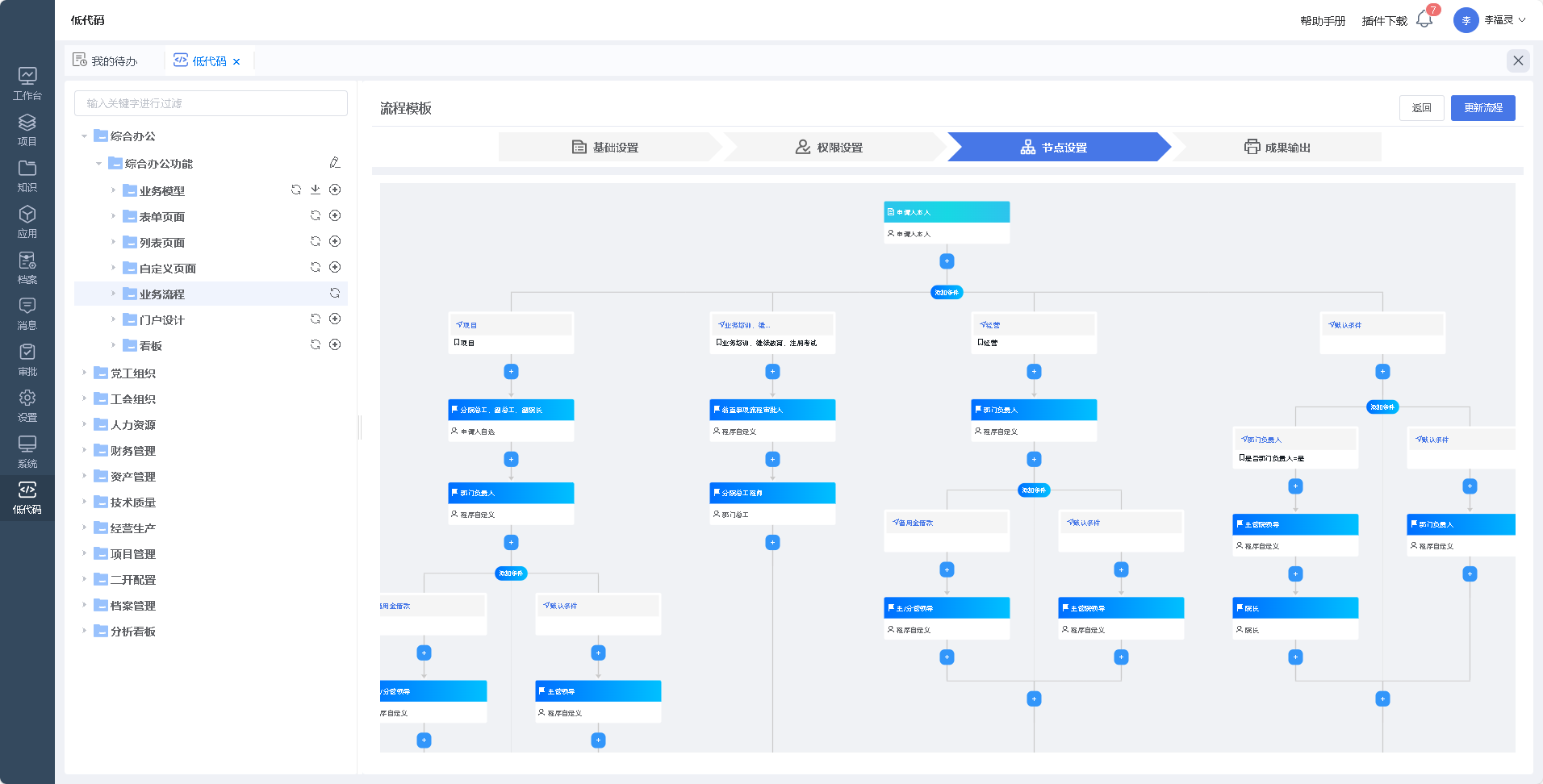This screenshot has height=784, width=1543.
Task: Click the 更新流程 button
Action: 1482,108
